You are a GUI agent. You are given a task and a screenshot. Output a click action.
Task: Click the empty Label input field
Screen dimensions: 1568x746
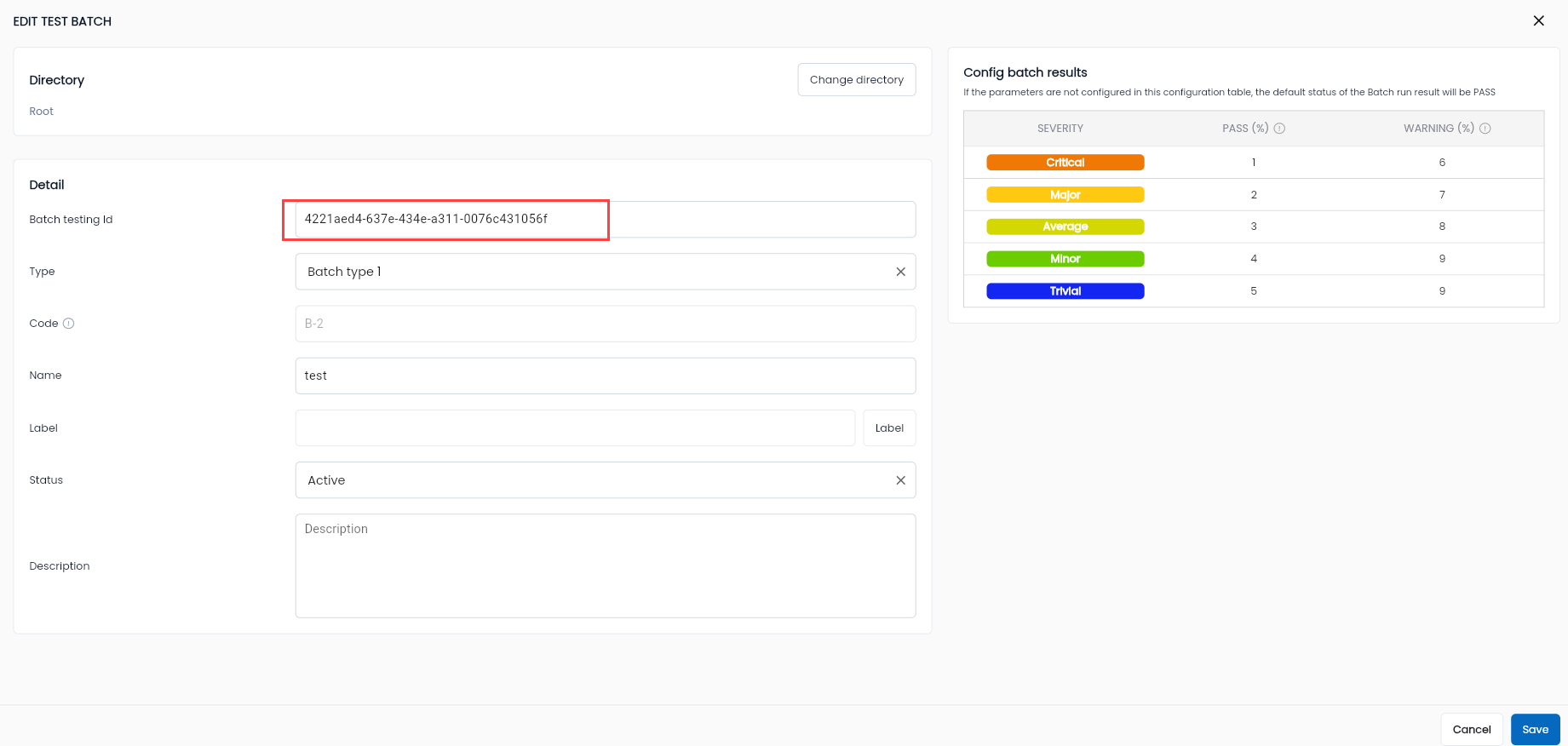[x=575, y=428]
